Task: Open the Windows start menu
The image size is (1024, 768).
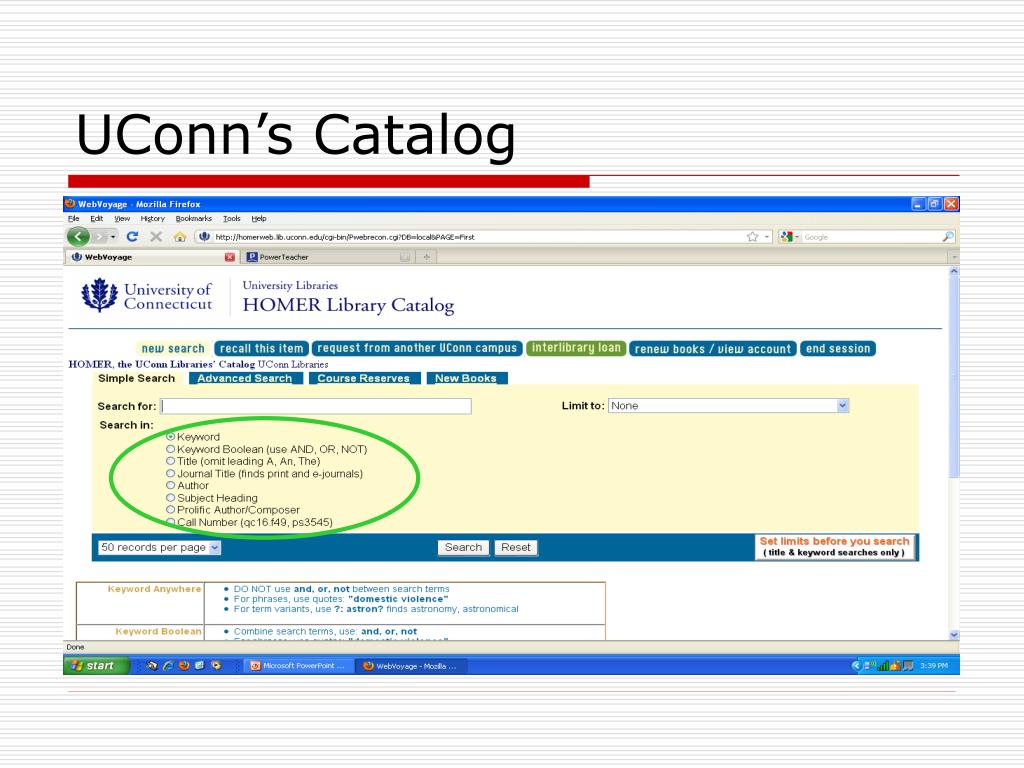Action: coord(97,665)
